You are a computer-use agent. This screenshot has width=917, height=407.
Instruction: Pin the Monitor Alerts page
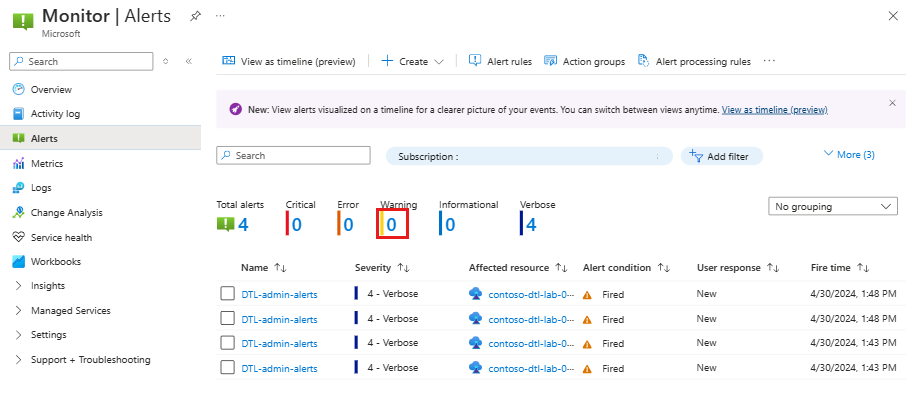pos(195,16)
